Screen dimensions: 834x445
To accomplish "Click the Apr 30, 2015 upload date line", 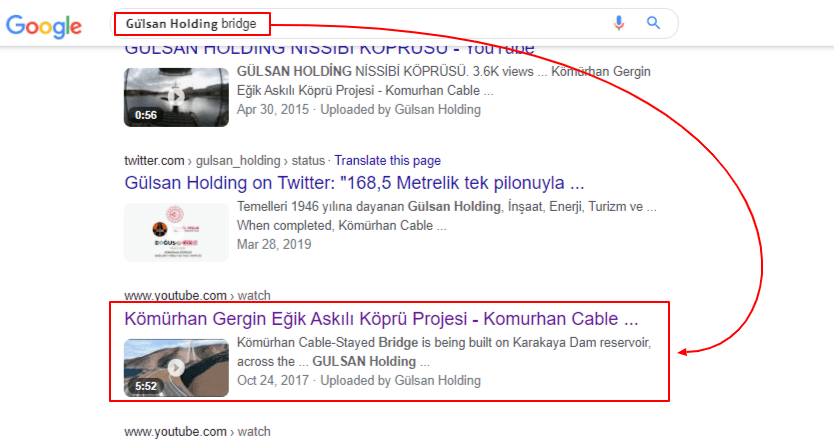I will 359,109.
